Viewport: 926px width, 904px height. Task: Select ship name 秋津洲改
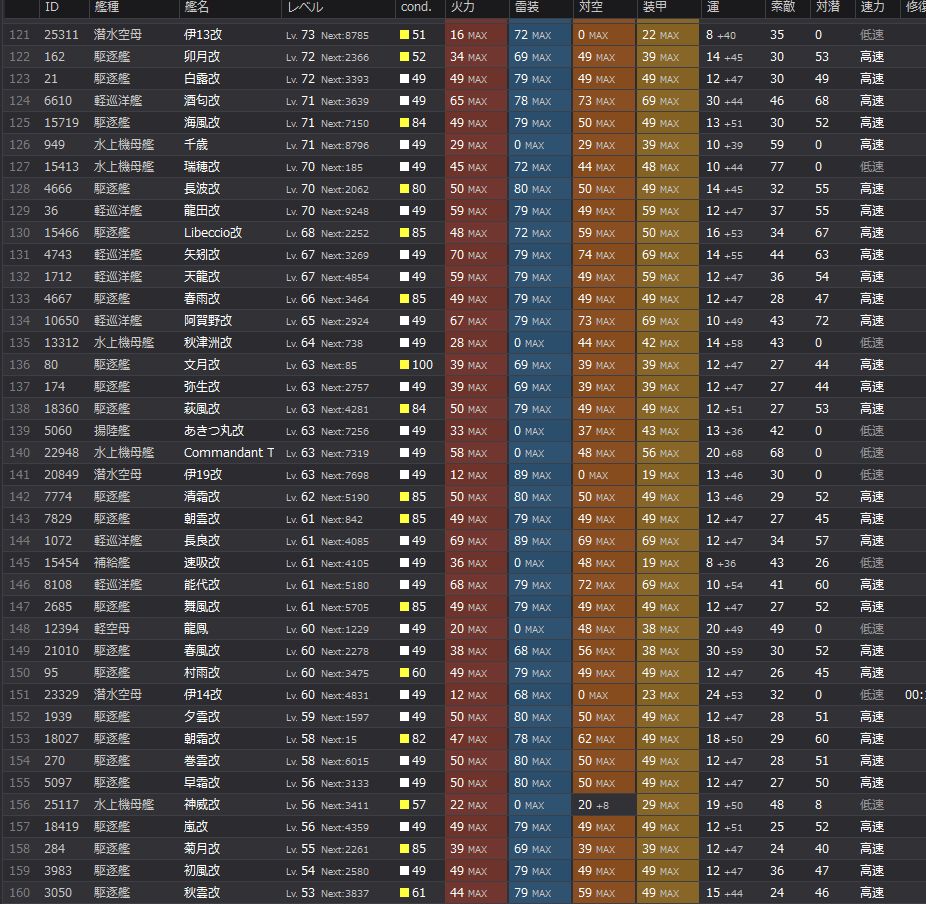tap(208, 343)
